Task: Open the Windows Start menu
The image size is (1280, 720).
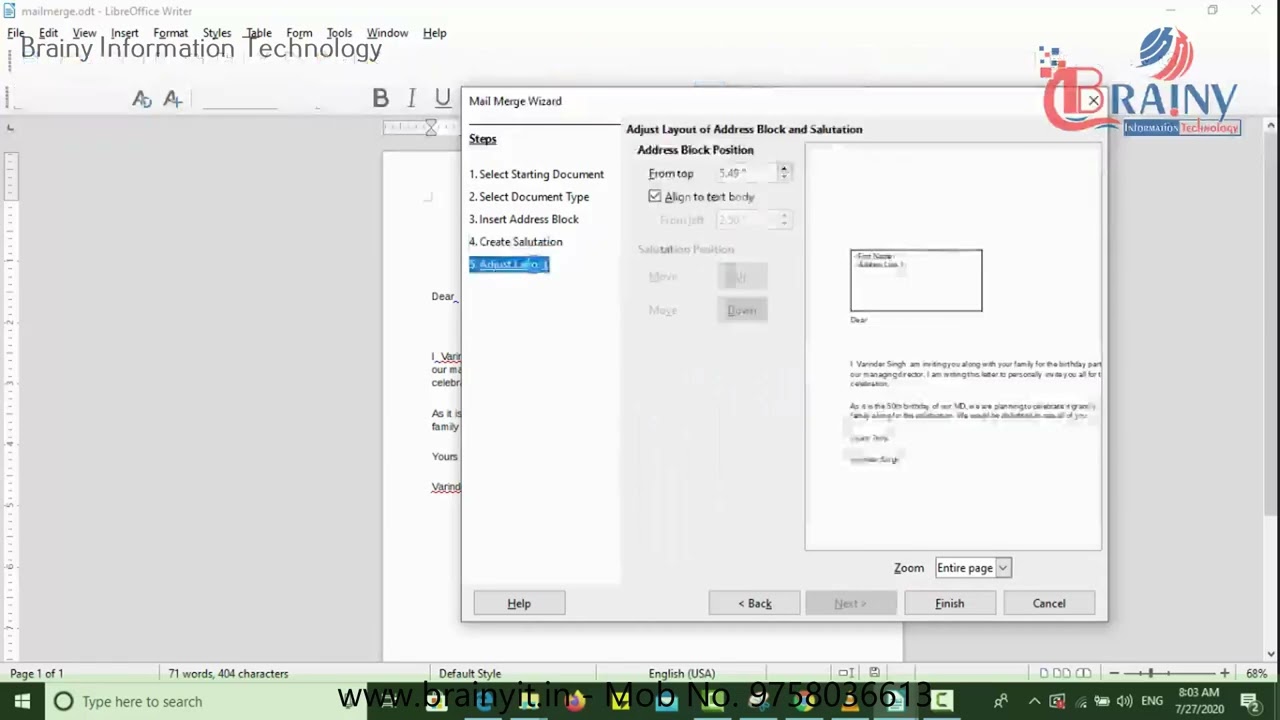Action: tap(22, 701)
